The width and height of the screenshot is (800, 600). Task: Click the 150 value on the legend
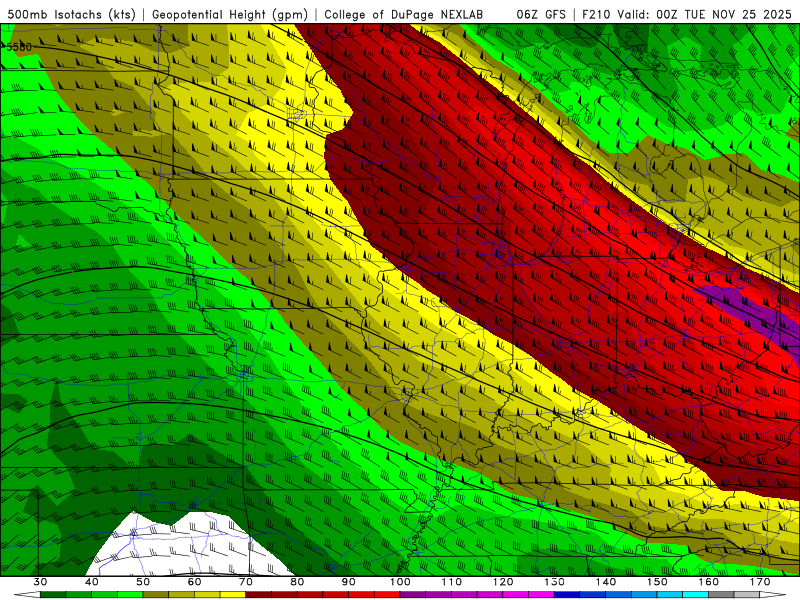click(x=657, y=582)
